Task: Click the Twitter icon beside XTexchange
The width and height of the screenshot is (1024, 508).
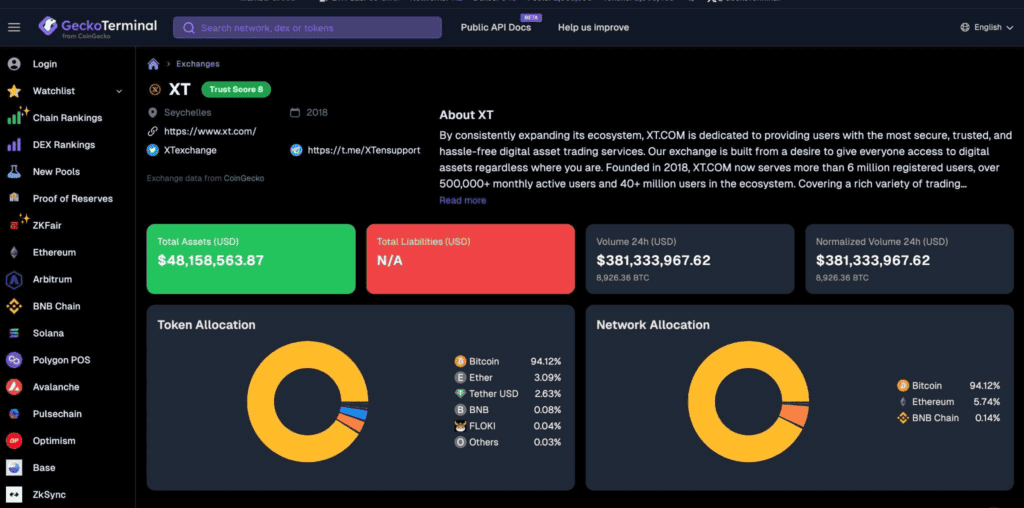Action: [x=153, y=150]
